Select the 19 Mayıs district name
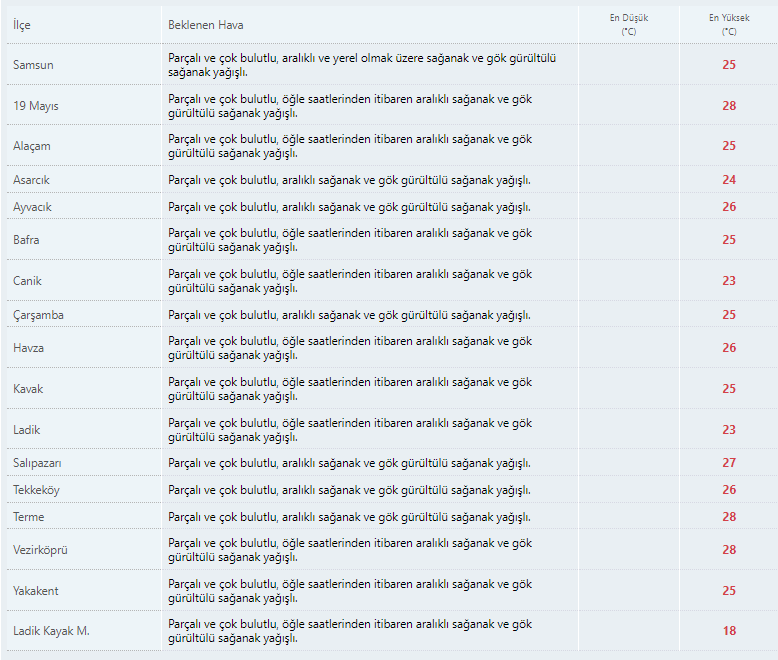The image size is (778, 660). [36, 106]
